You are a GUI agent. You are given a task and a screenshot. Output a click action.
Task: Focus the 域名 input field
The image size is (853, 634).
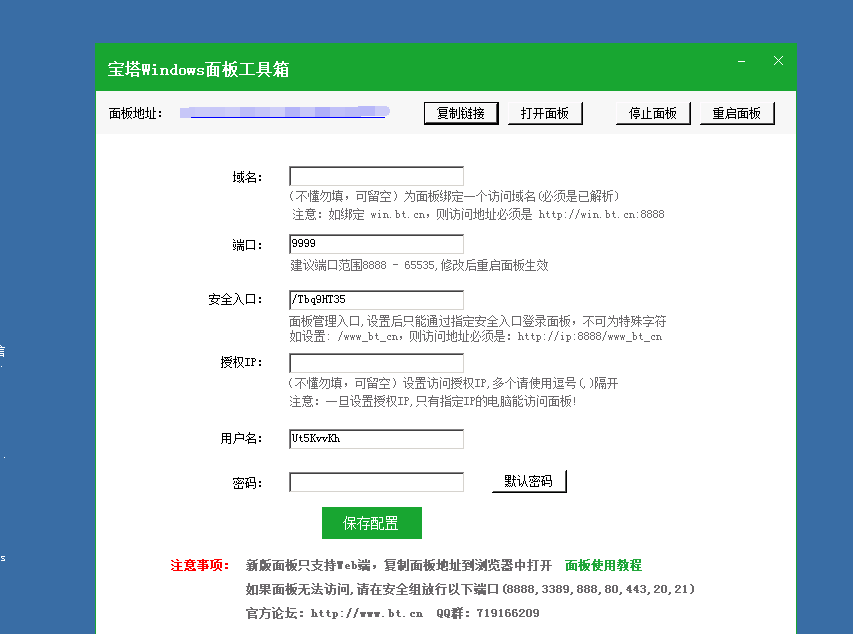(376, 176)
